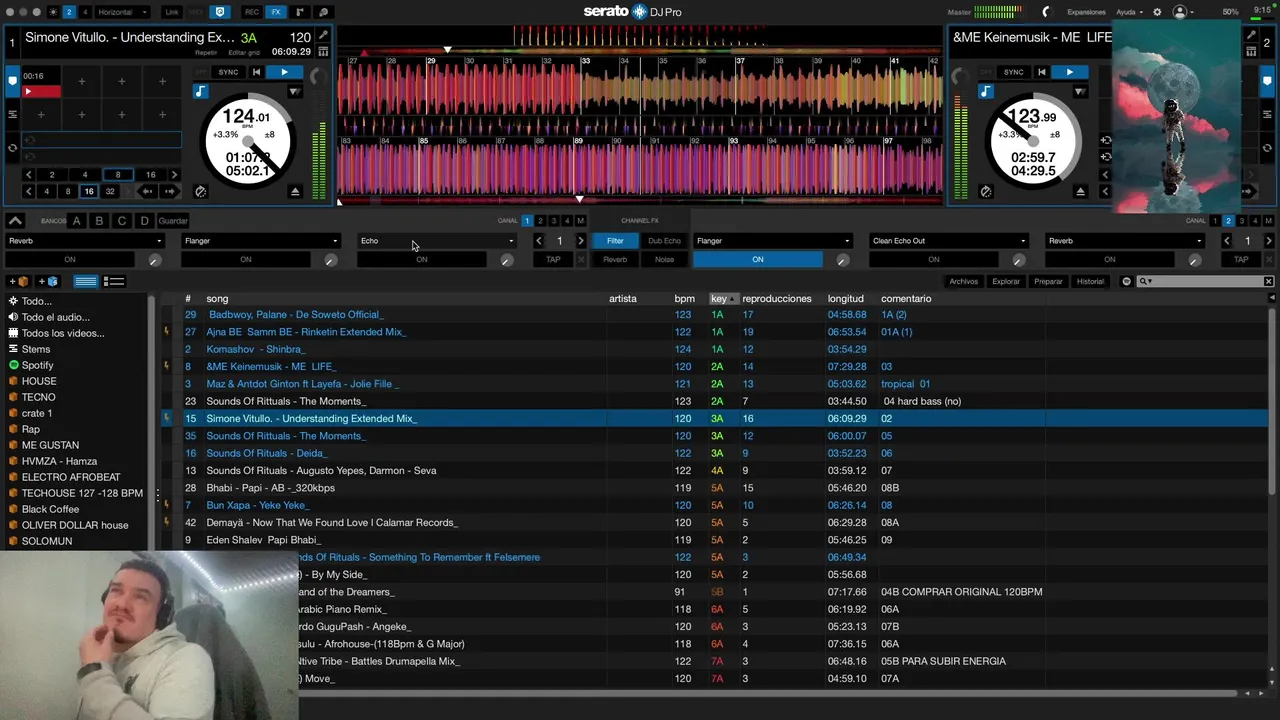Switch to album art list view icon
This screenshot has height=720, width=1280.
(x=114, y=281)
